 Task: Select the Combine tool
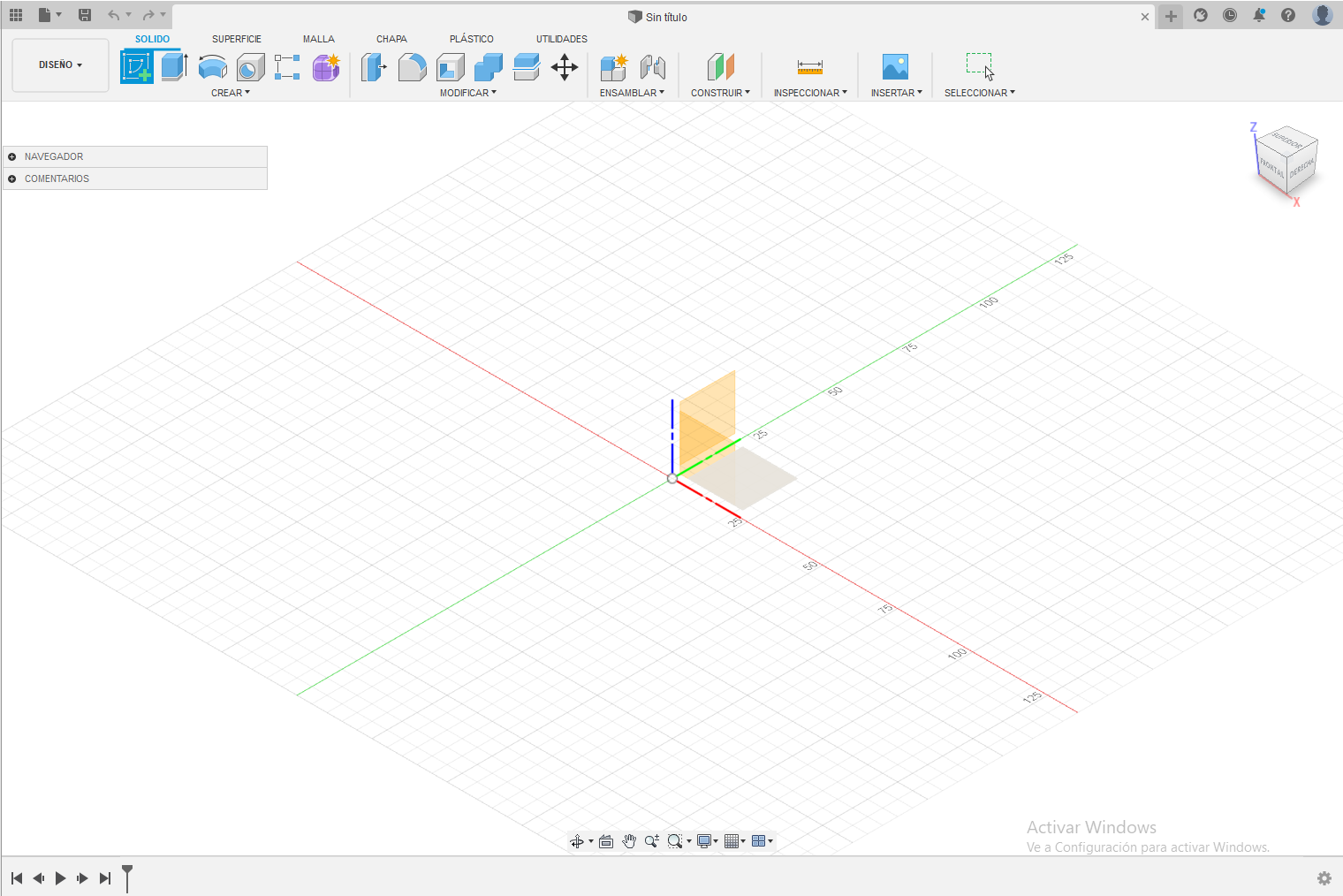[489, 67]
